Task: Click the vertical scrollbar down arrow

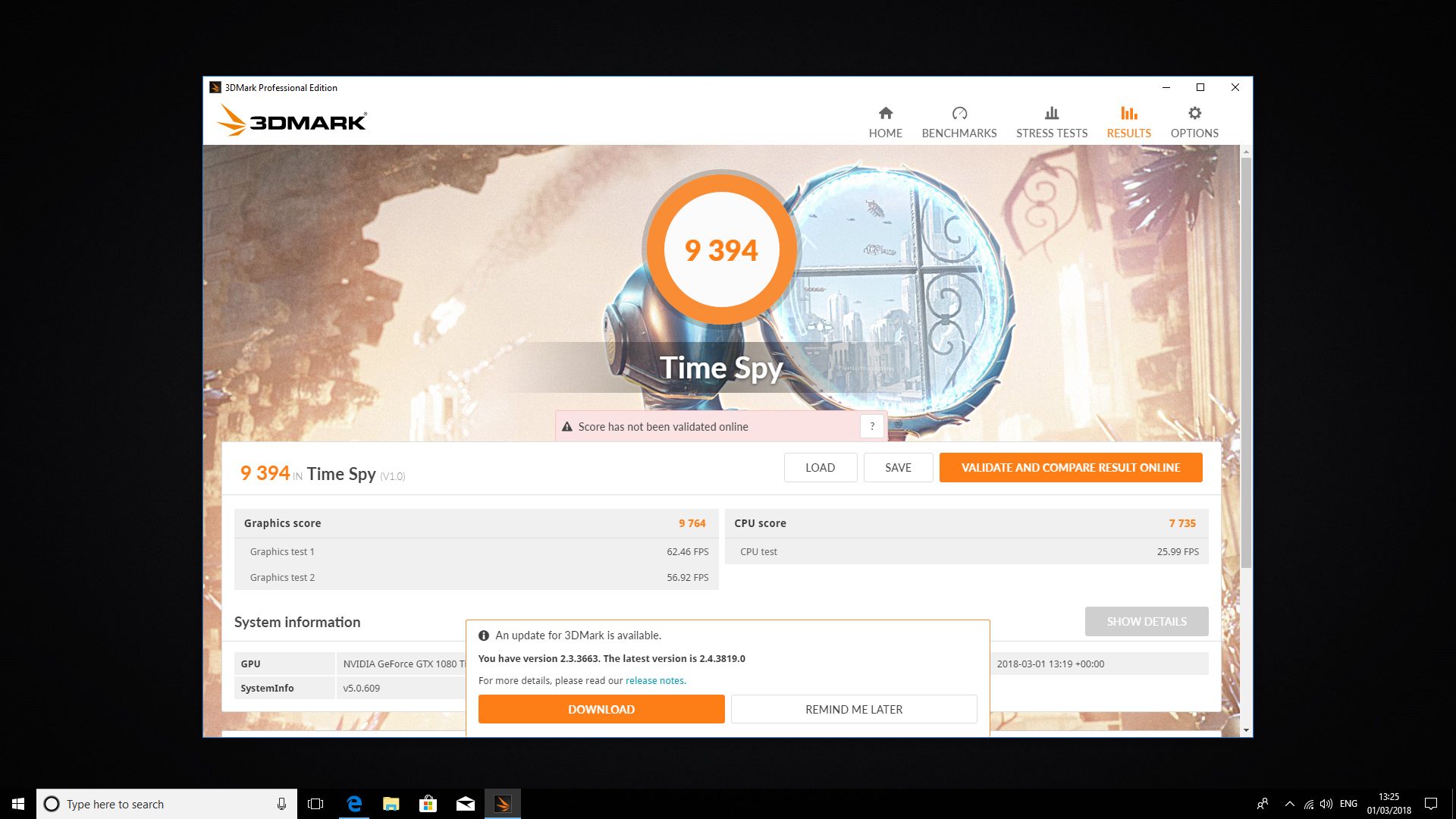Action: click(1246, 730)
